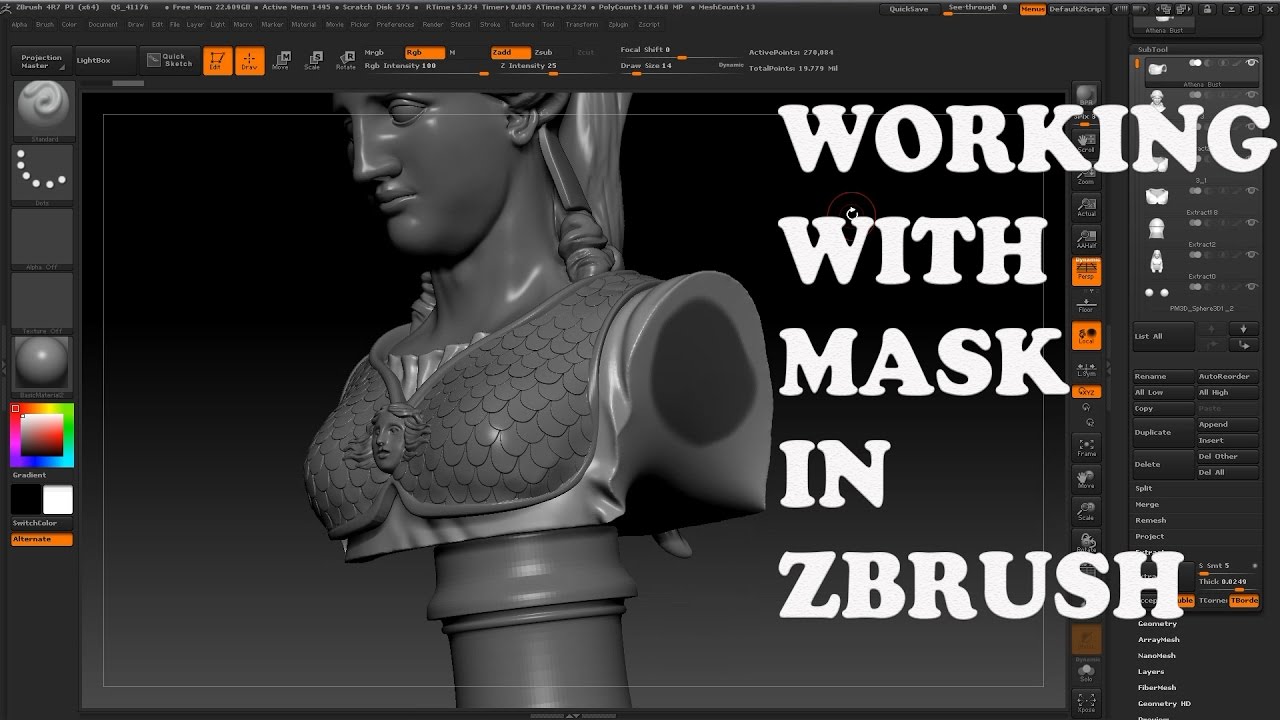Open the Brush menu
This screenshot has height=720, width=1280.
point(45,24)
